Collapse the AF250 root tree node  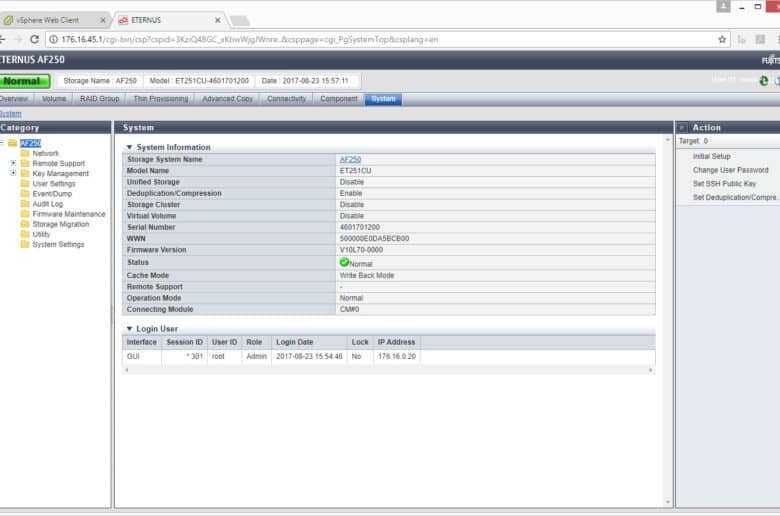pyautogui.click(x=2, y=143)
